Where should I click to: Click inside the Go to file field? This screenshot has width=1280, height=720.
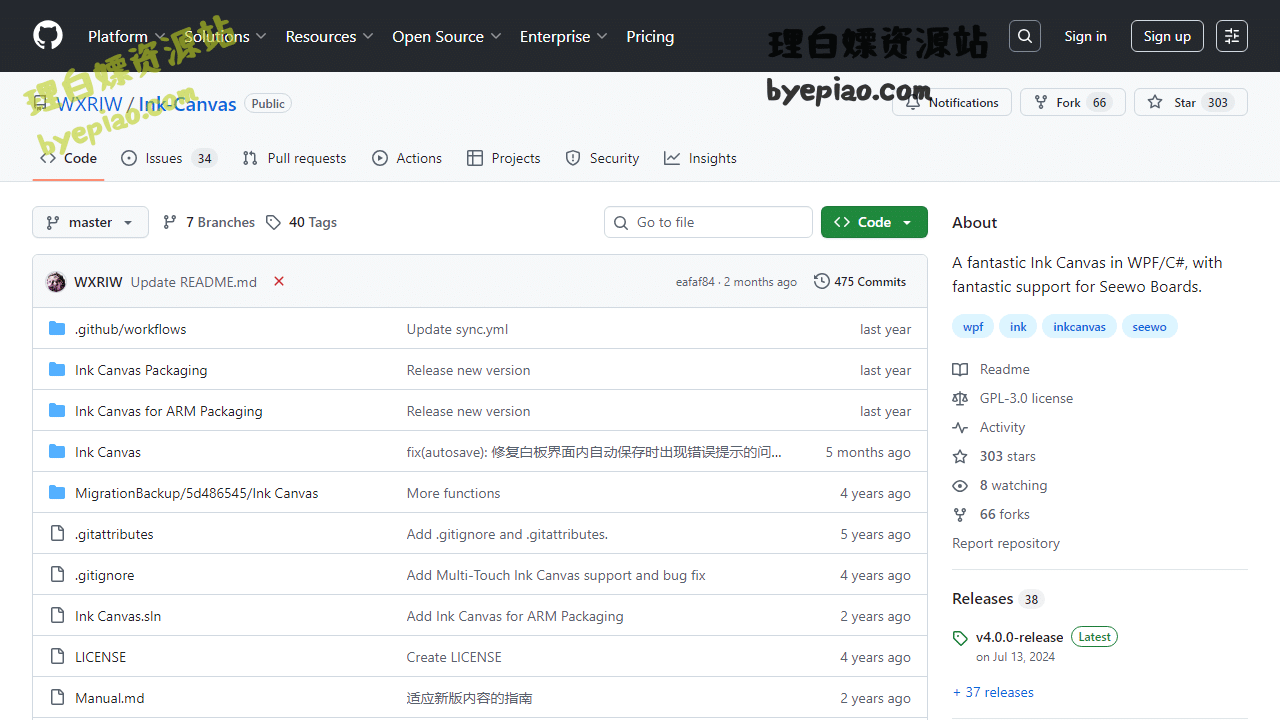pyautogui.click(x=708, y=221)
